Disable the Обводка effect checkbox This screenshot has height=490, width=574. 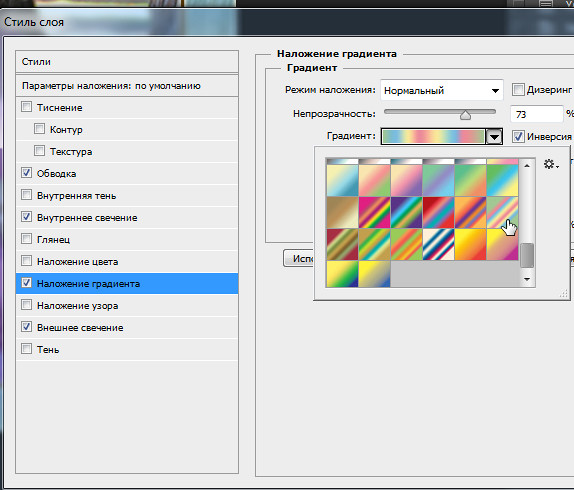[26, 173]
